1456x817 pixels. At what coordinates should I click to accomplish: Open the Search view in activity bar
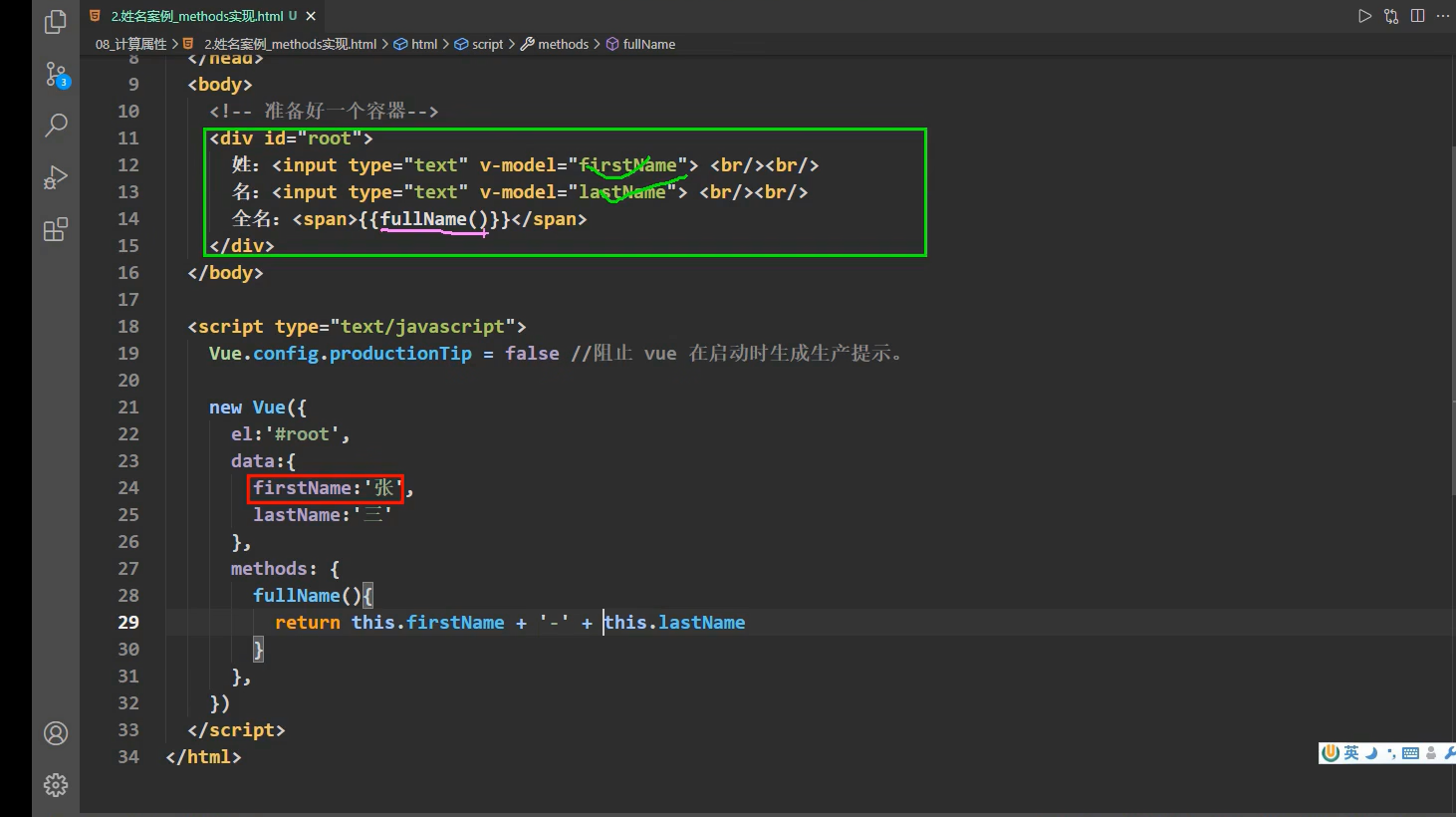coord(56,126)
